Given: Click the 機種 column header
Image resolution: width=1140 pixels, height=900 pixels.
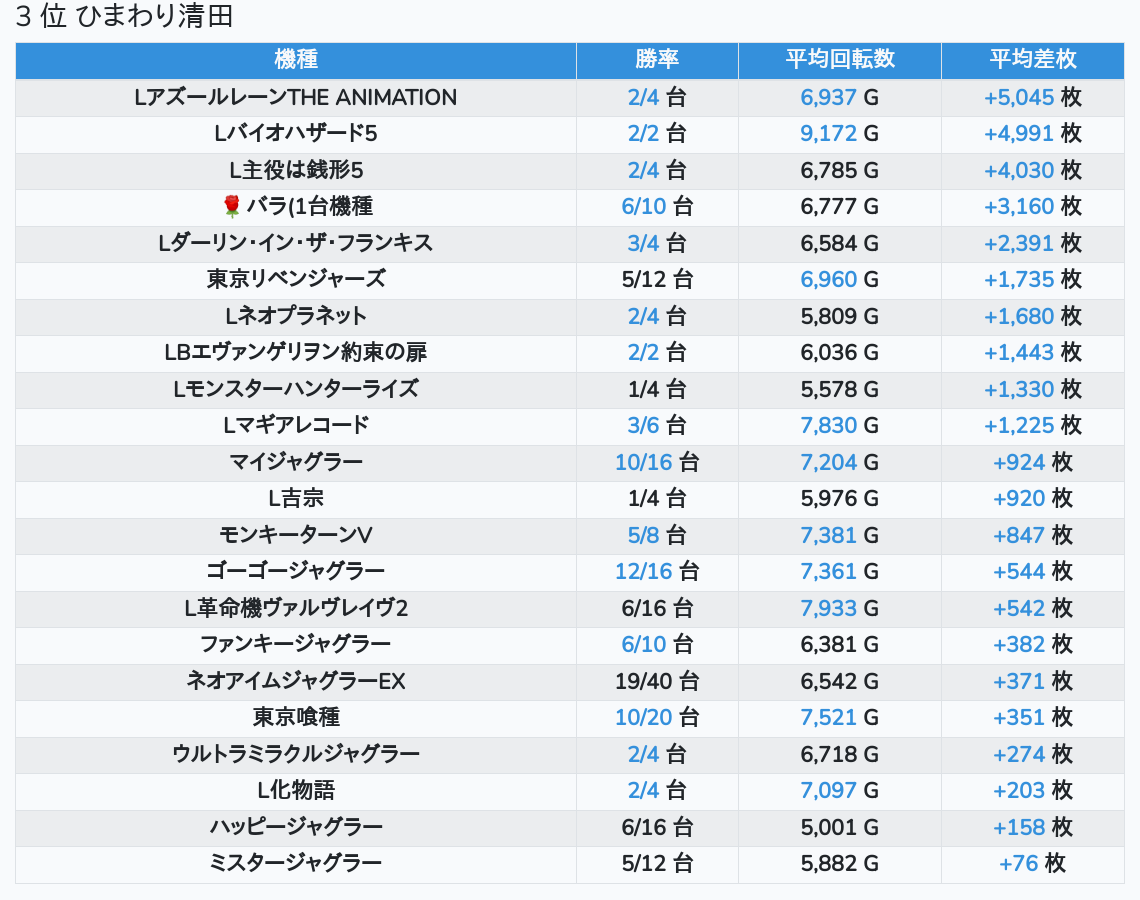Looking at the screenshot, I should coord(296,60).
